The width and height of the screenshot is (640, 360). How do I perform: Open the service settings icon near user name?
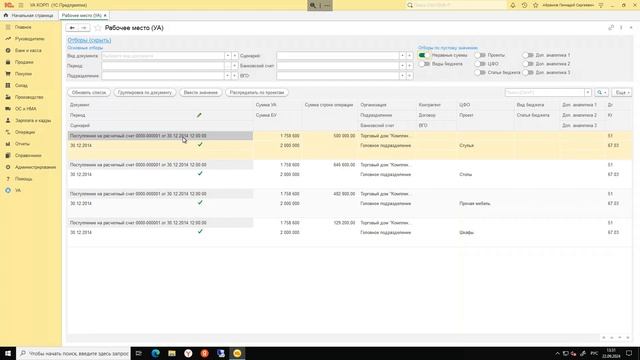pos(601,5)
